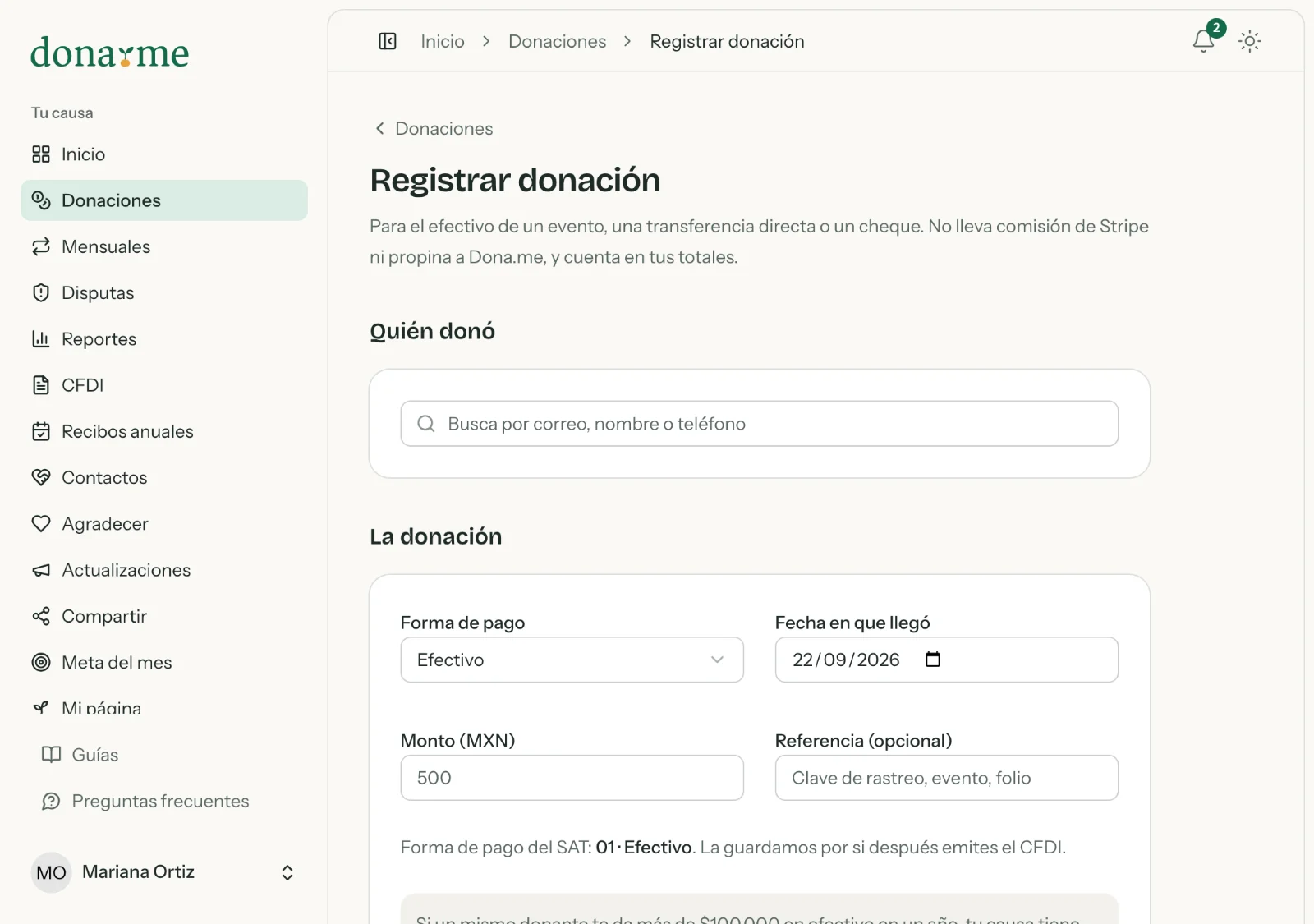Click the Guías book icon

tap(51, 755)
